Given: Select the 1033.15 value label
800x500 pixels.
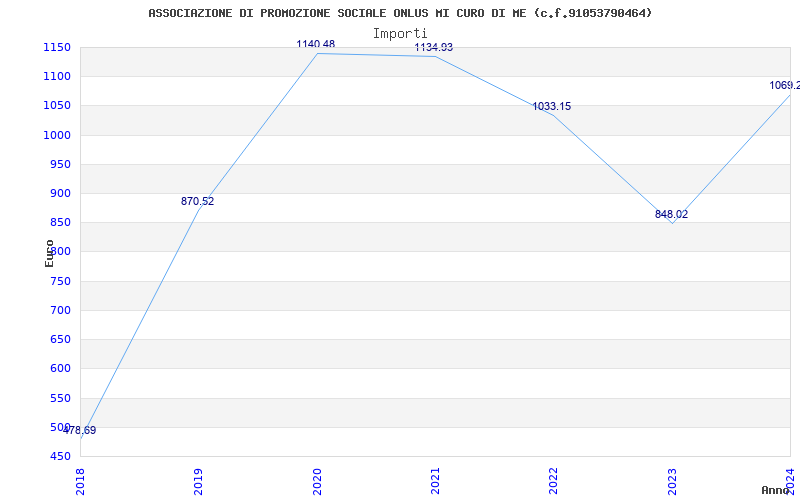Looking at the screenshot, I should (552, 107).
